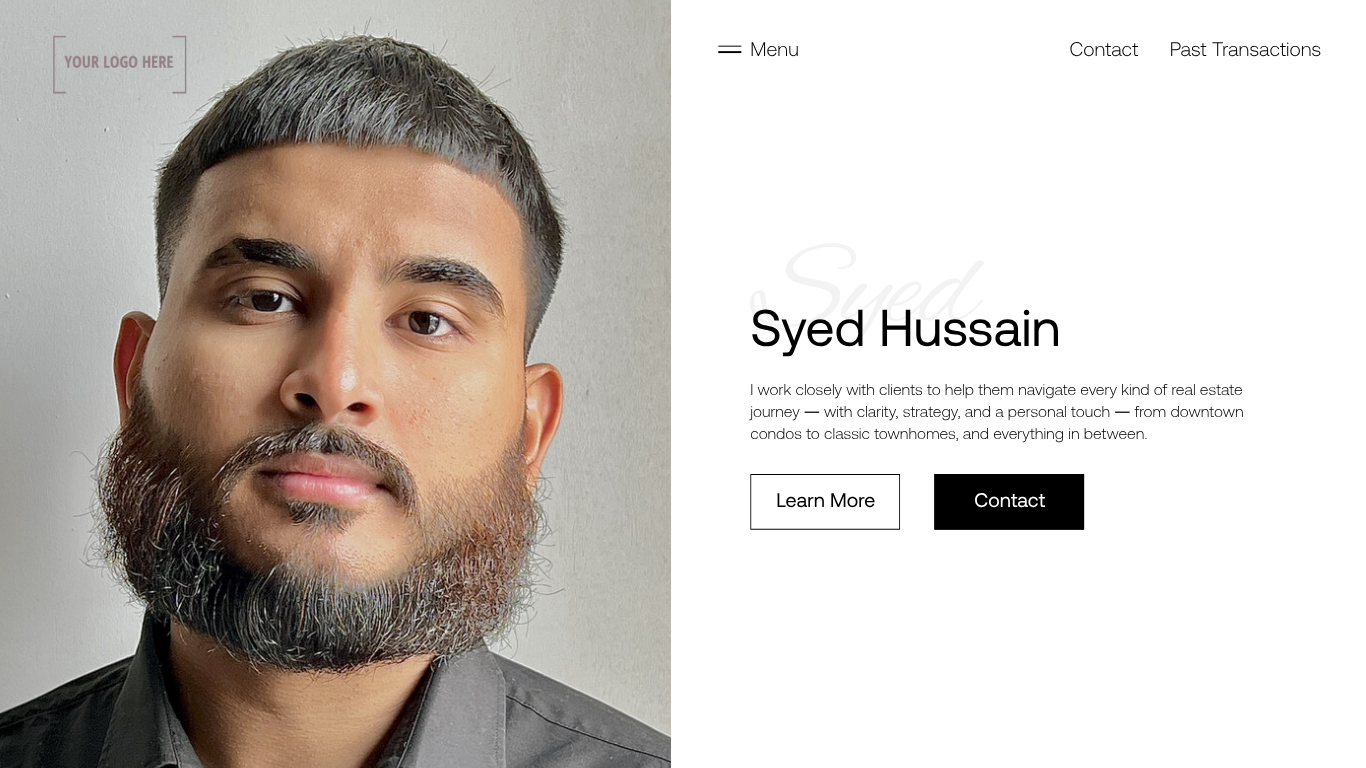Click the word 'journey' in the description
Screen dimensions: 1366x768
click(x=775, y=413)
